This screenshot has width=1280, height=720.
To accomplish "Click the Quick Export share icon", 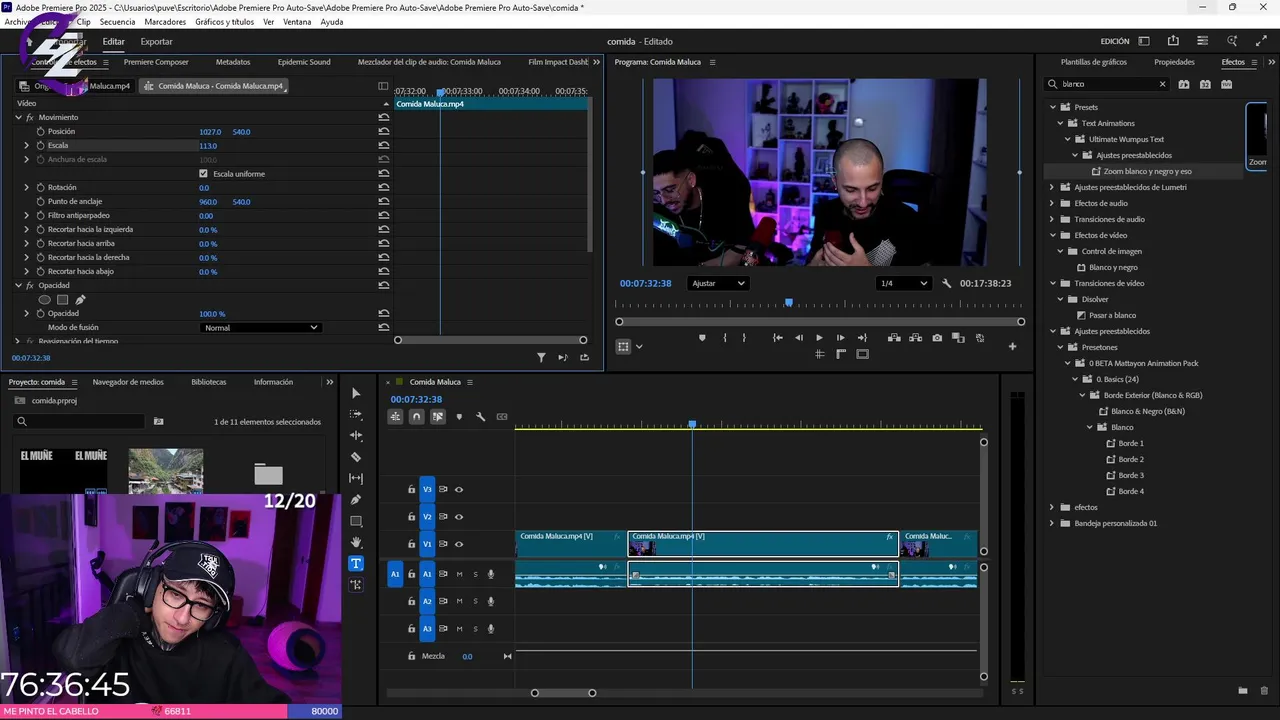I will (x=1173, y=41).
